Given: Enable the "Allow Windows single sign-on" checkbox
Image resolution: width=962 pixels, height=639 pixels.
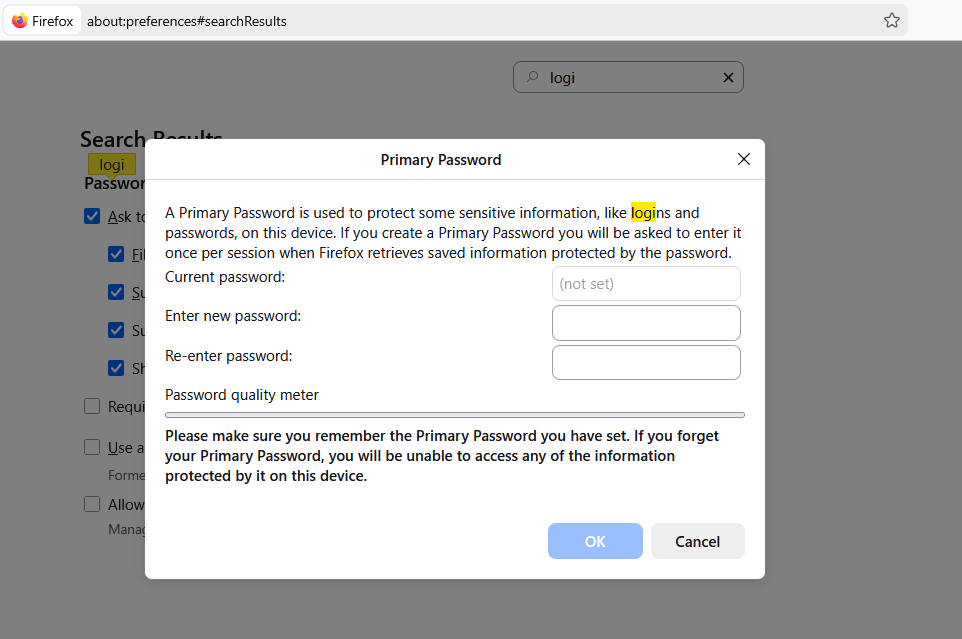Looking at the screenshot, I should (x=92, y=504).
